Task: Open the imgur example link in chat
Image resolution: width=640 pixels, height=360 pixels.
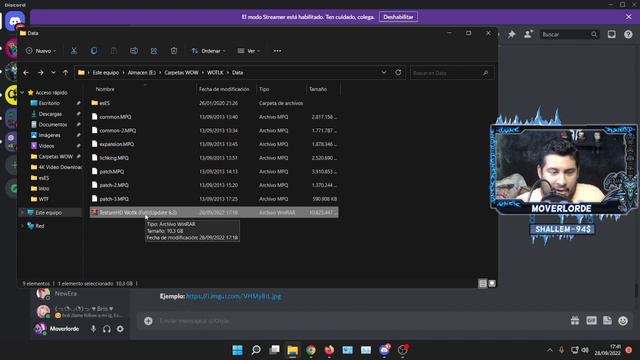Action: (233, 296)
